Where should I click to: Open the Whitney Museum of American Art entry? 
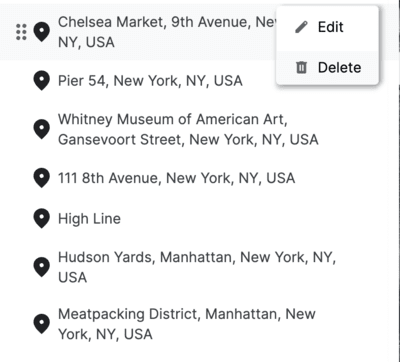[x=188, y=129]
